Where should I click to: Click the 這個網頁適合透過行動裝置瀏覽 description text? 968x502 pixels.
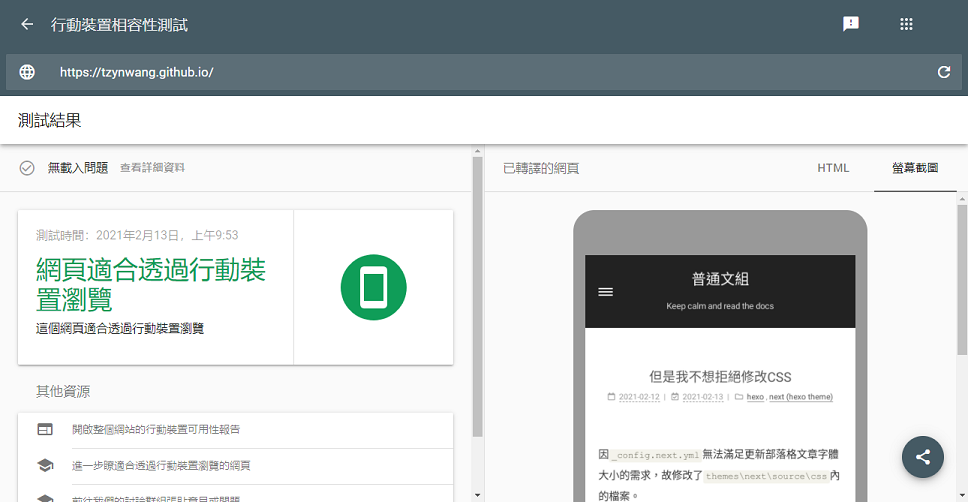120,328
